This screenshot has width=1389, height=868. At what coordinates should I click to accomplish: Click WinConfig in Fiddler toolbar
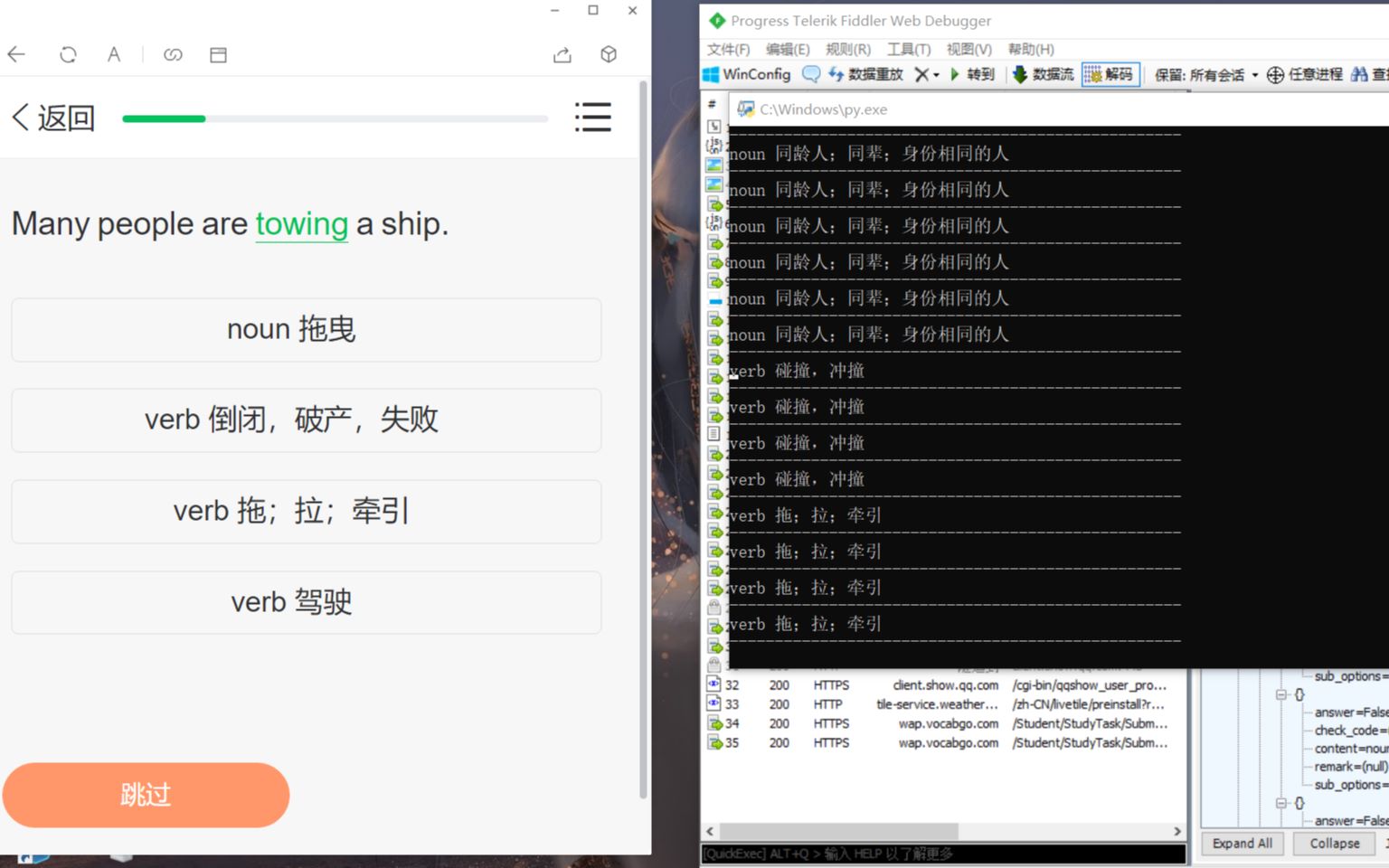[747, 74]
